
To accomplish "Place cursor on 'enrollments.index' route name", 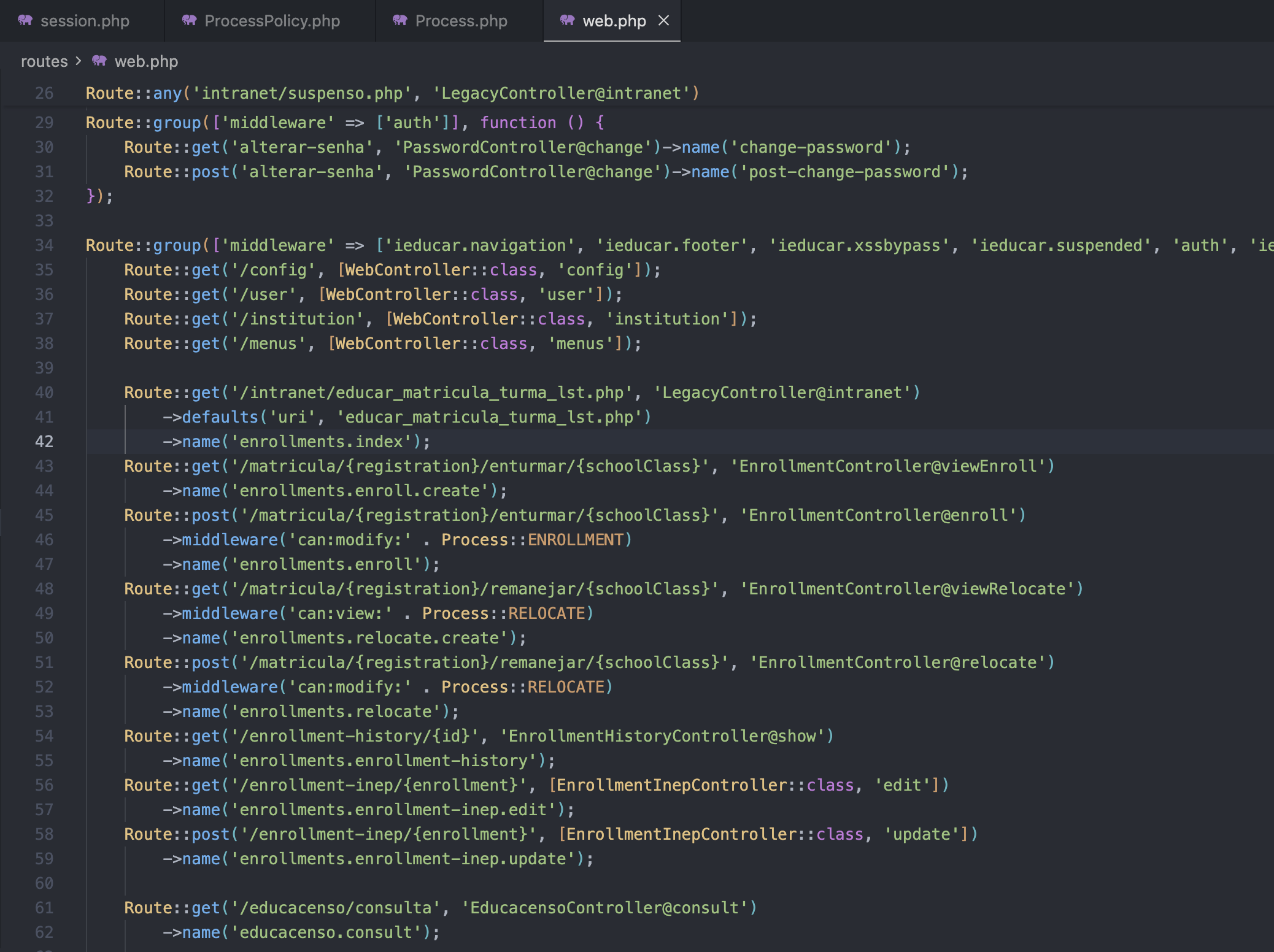I will click(x=321, y=442).
